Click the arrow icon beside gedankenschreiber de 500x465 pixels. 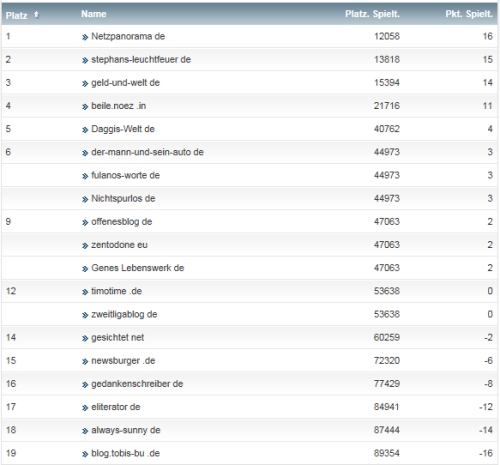point(85,385)
